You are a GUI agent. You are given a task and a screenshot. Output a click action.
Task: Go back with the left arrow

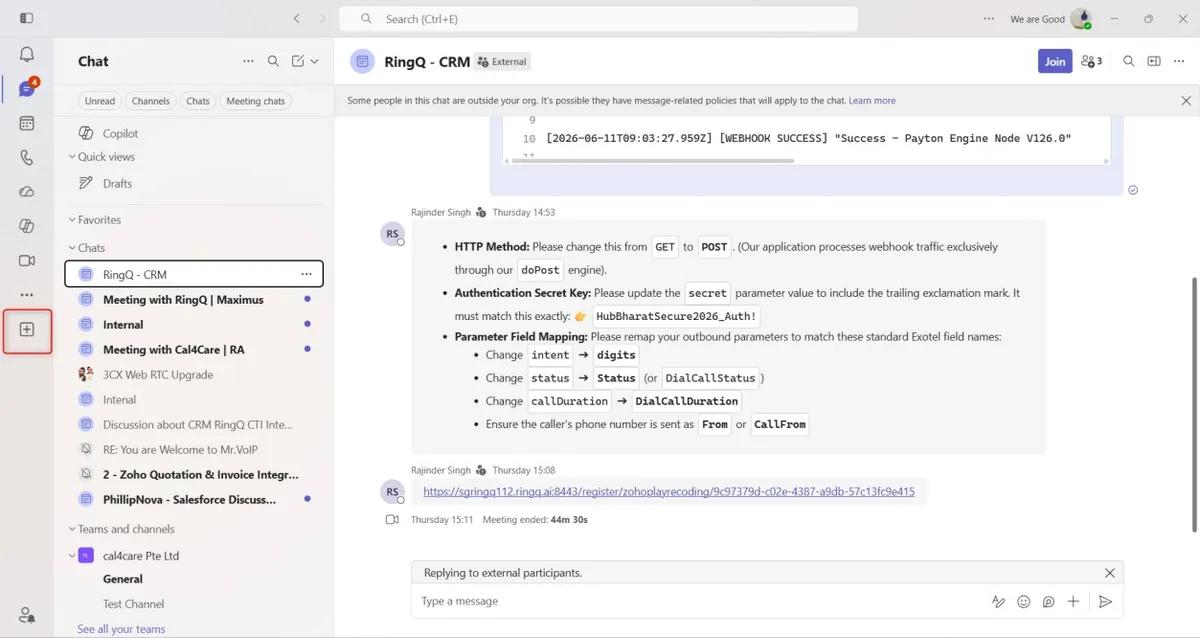297,19
